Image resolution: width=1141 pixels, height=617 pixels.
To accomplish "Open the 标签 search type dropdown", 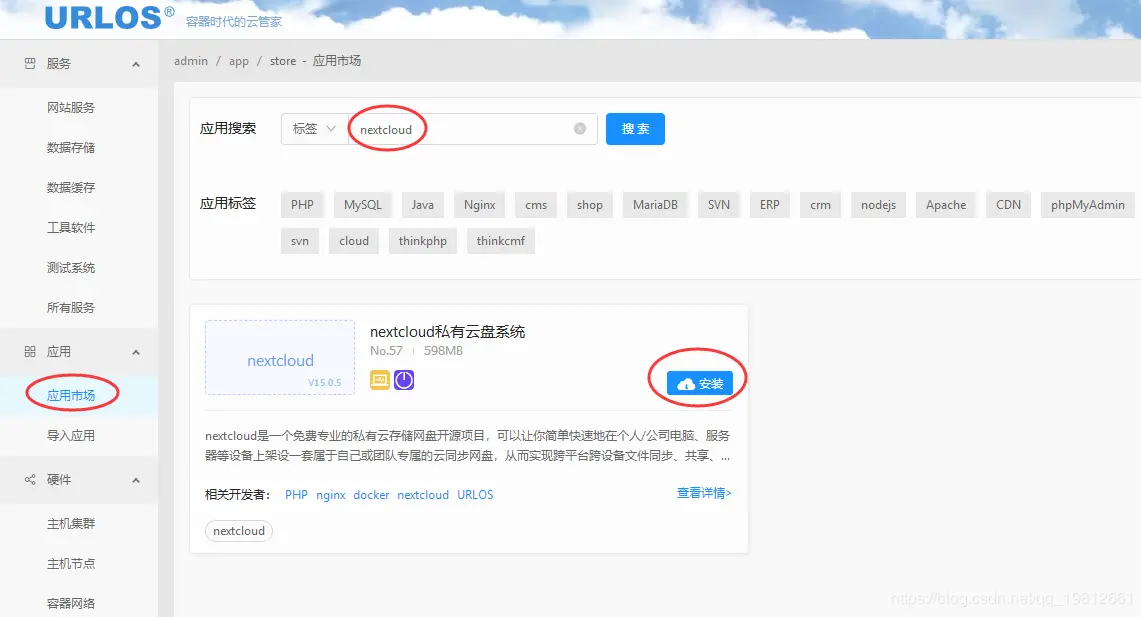I will [313, 128].
